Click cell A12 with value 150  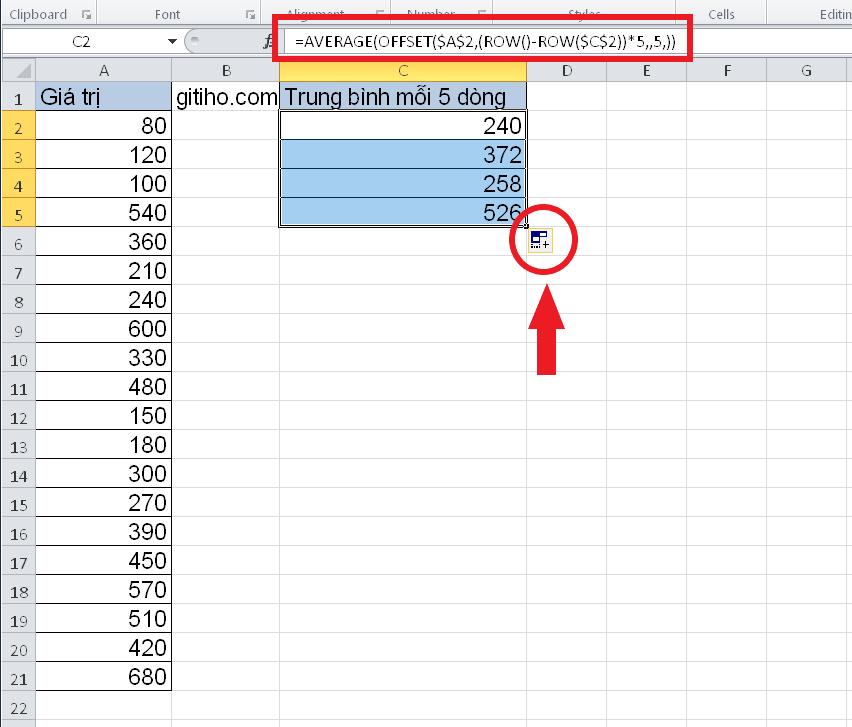[104, 416]
